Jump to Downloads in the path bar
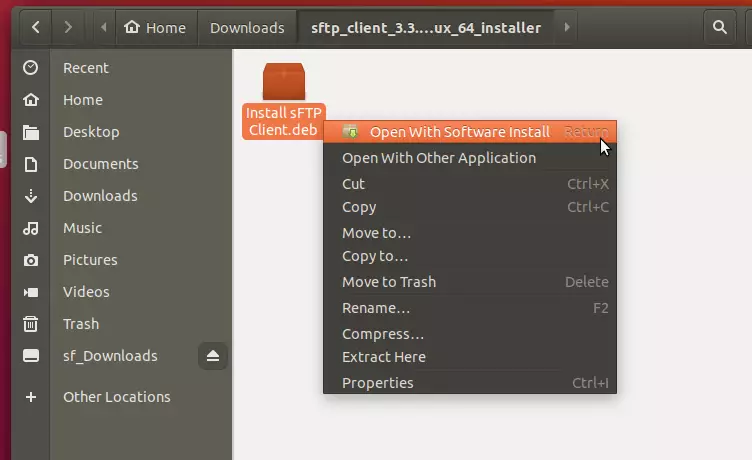This screenshot has width=752, height=460. click(x=247, y=27)
